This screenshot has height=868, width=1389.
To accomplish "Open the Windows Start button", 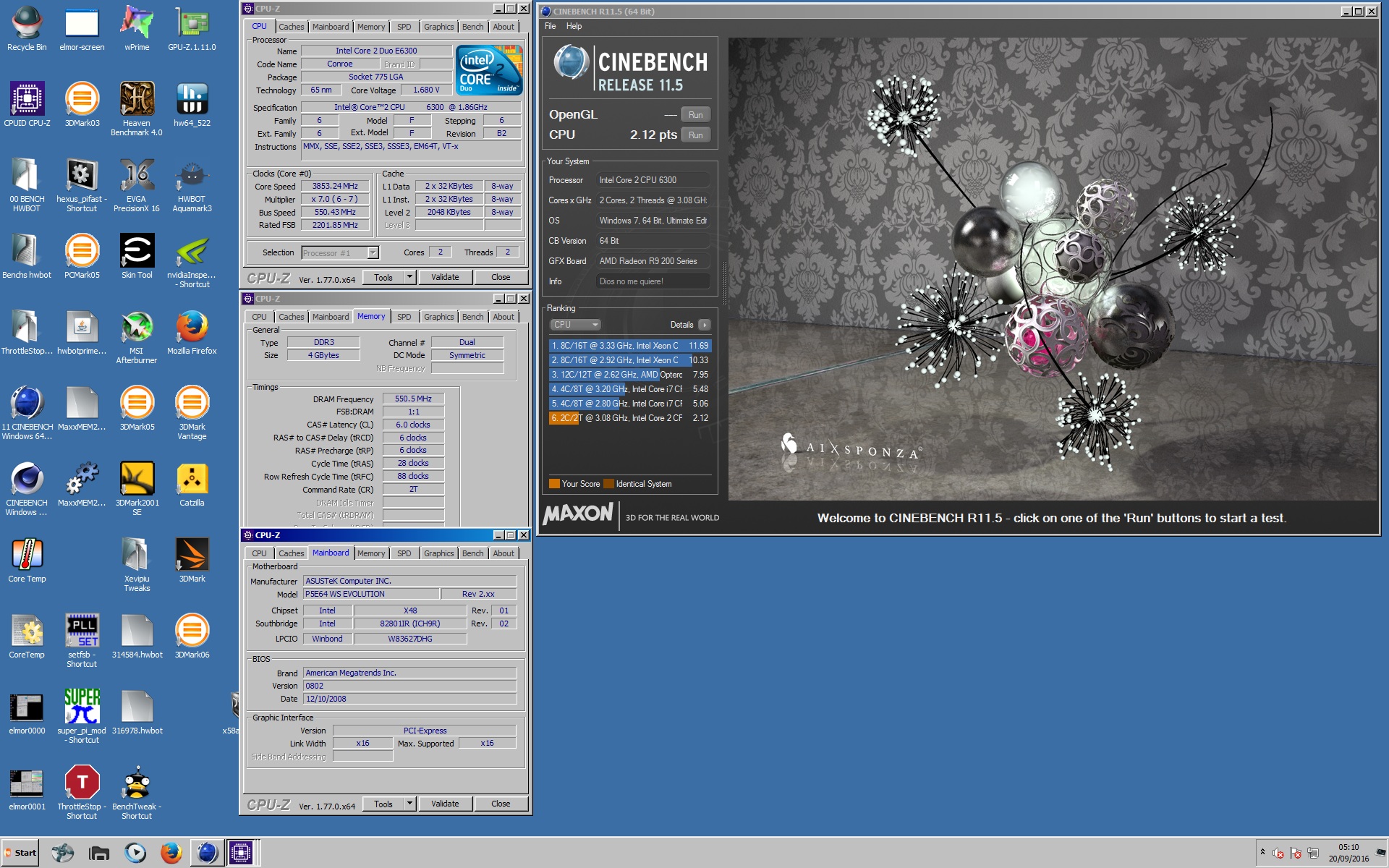I will point(20,853).
